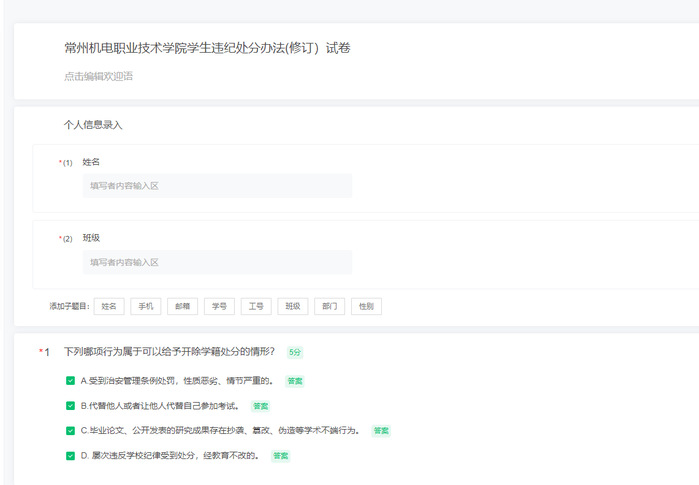Click the 5分 score badge on question 1

point(295,352)
